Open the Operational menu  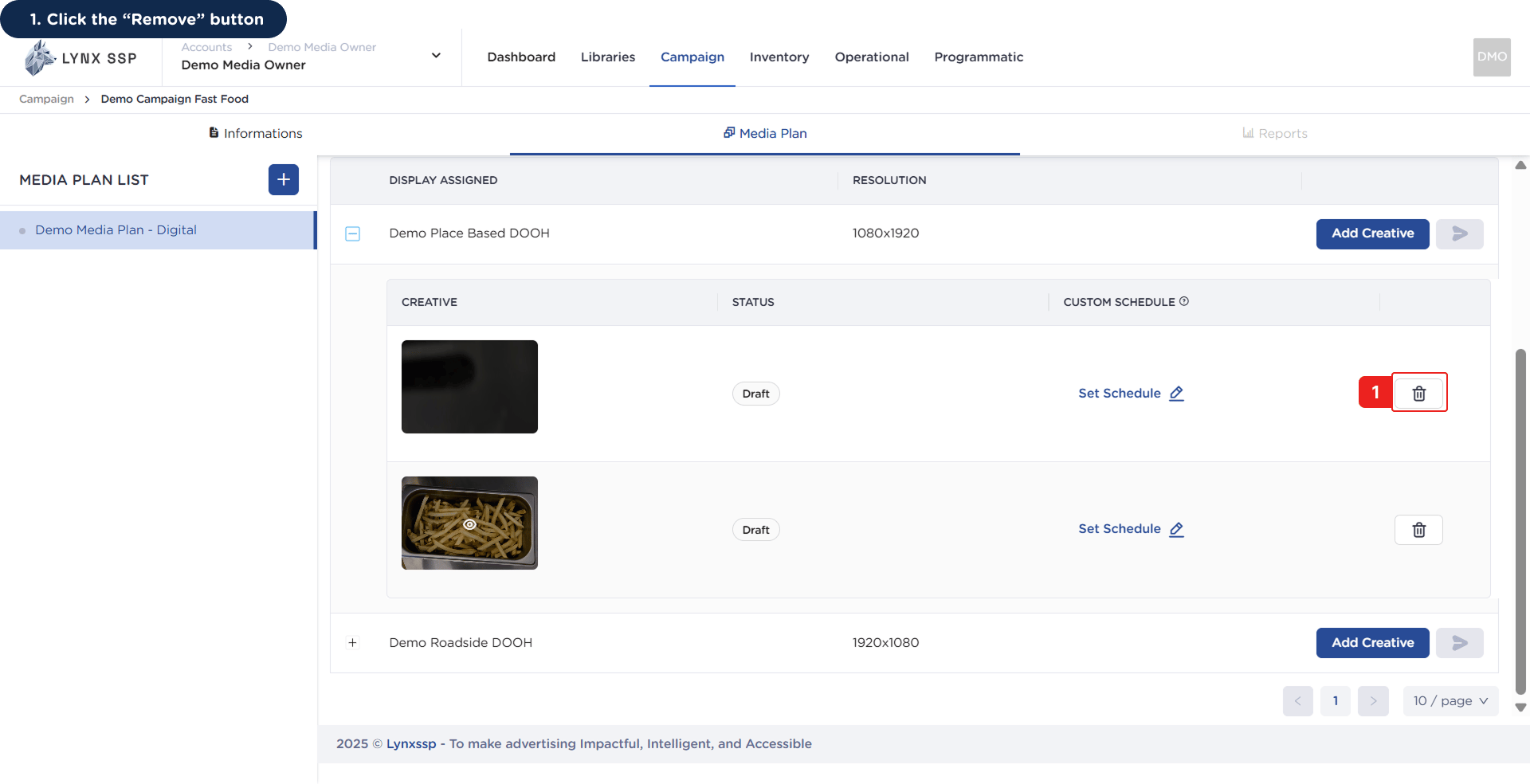872,57
